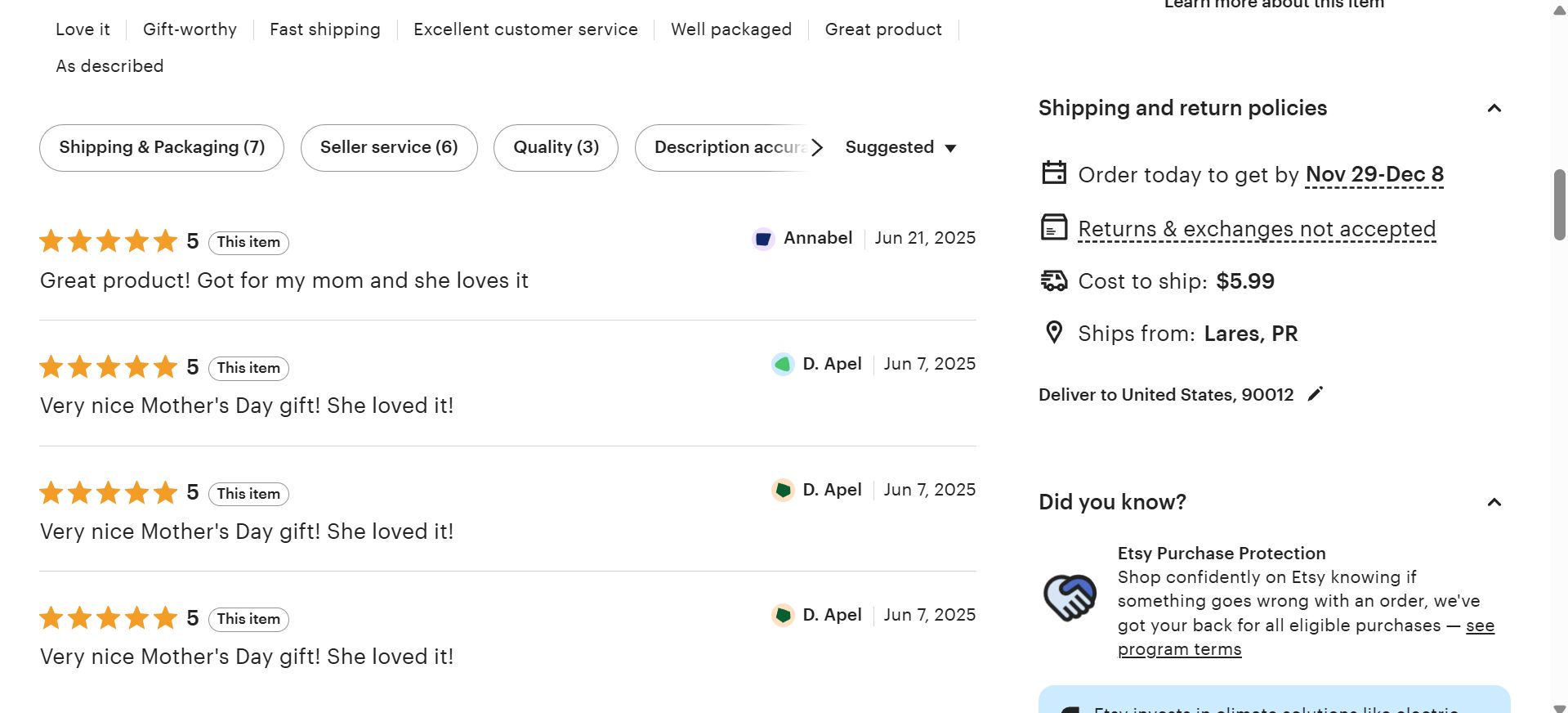Open the see program terms link
Image resolution: width=1568 pixels, height=713 pixels.
pos(1306,638)
